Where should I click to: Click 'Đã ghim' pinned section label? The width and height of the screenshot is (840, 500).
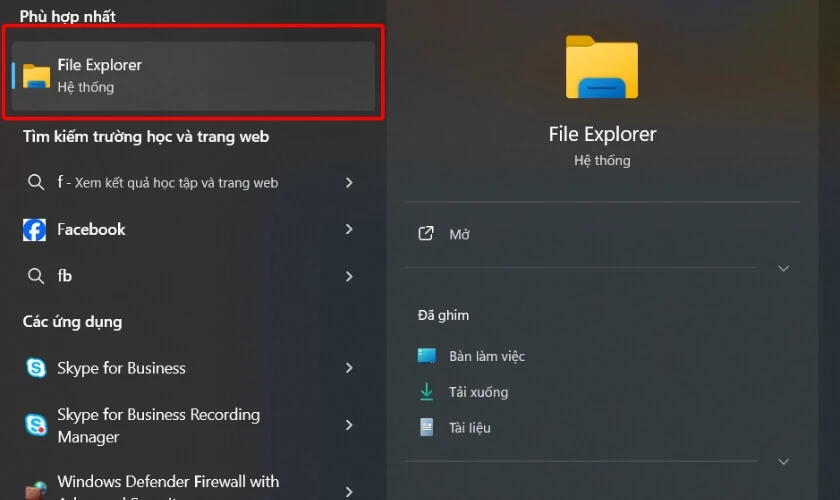tap(443, 315)
